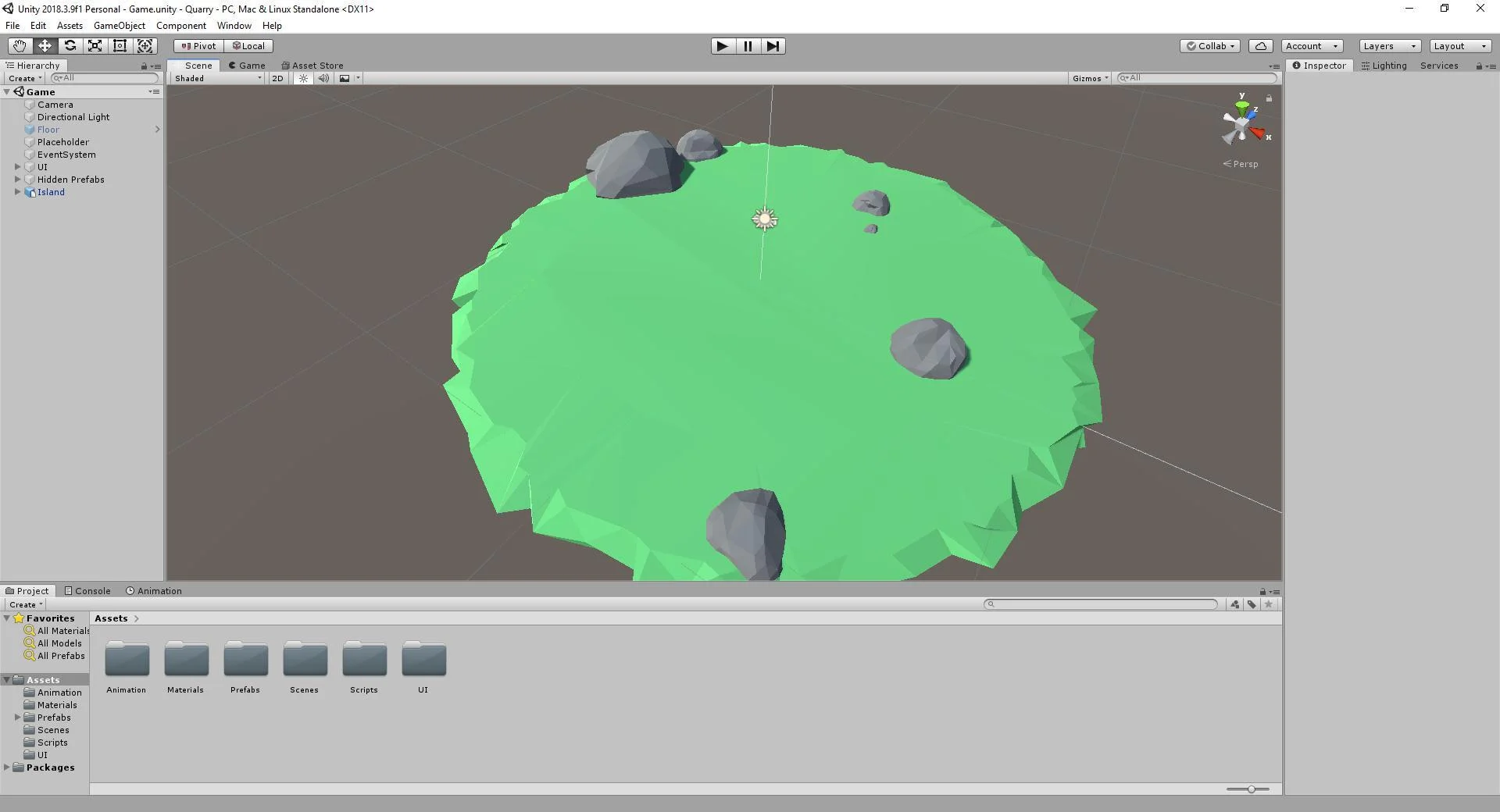The image size is (1500, 812).
Task: Open the Component menu
Action: tap(181, 26)
